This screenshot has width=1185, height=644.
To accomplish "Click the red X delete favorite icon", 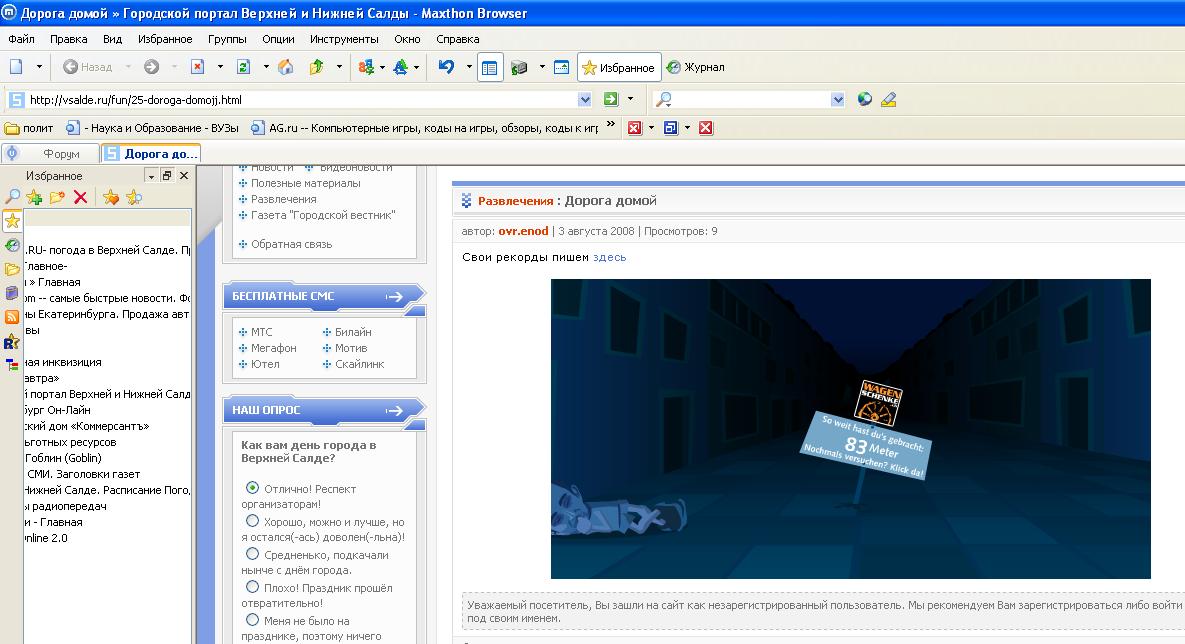I will coord(80,197).
